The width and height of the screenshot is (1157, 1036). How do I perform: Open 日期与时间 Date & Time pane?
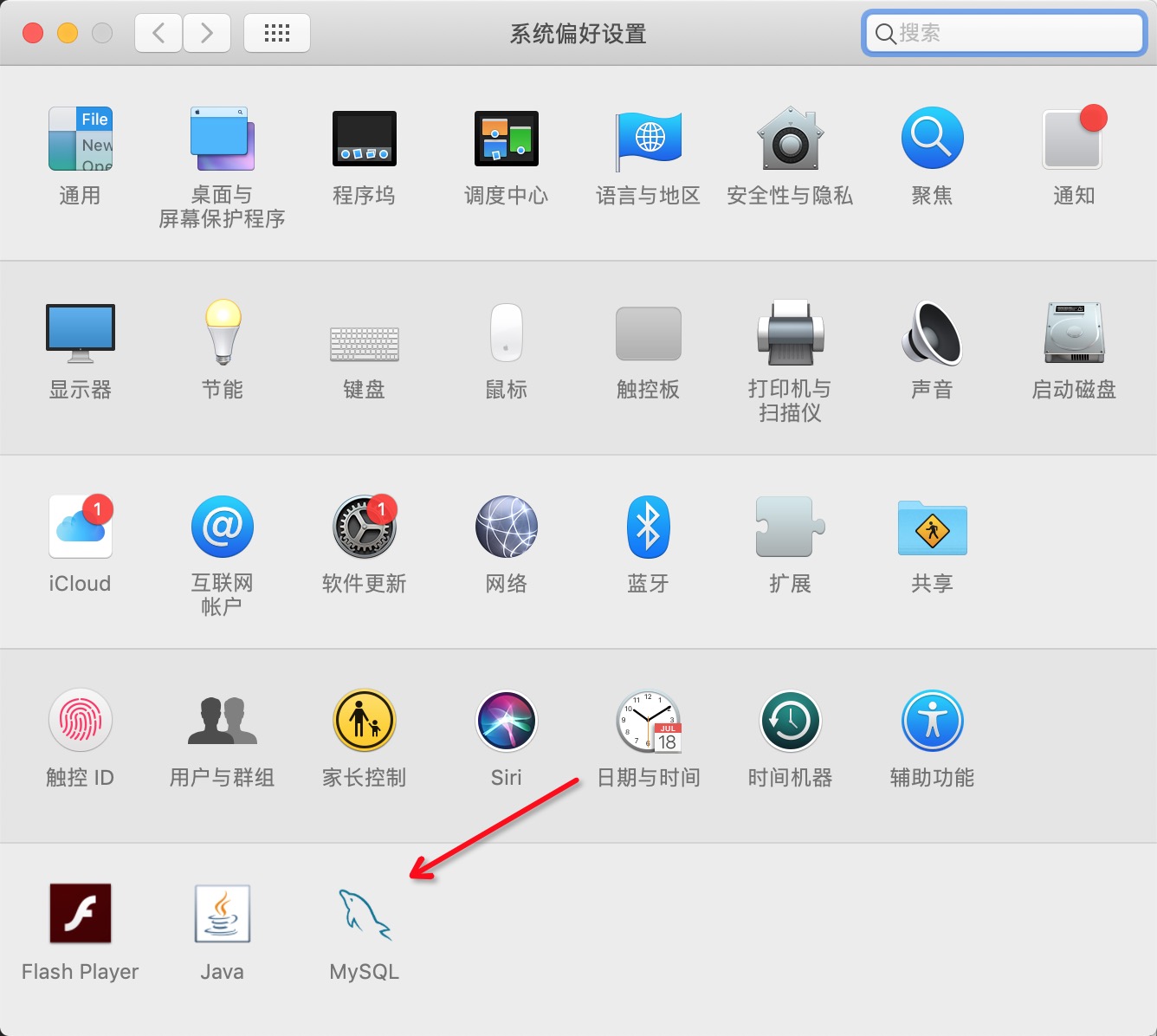(x=649, y=721)
